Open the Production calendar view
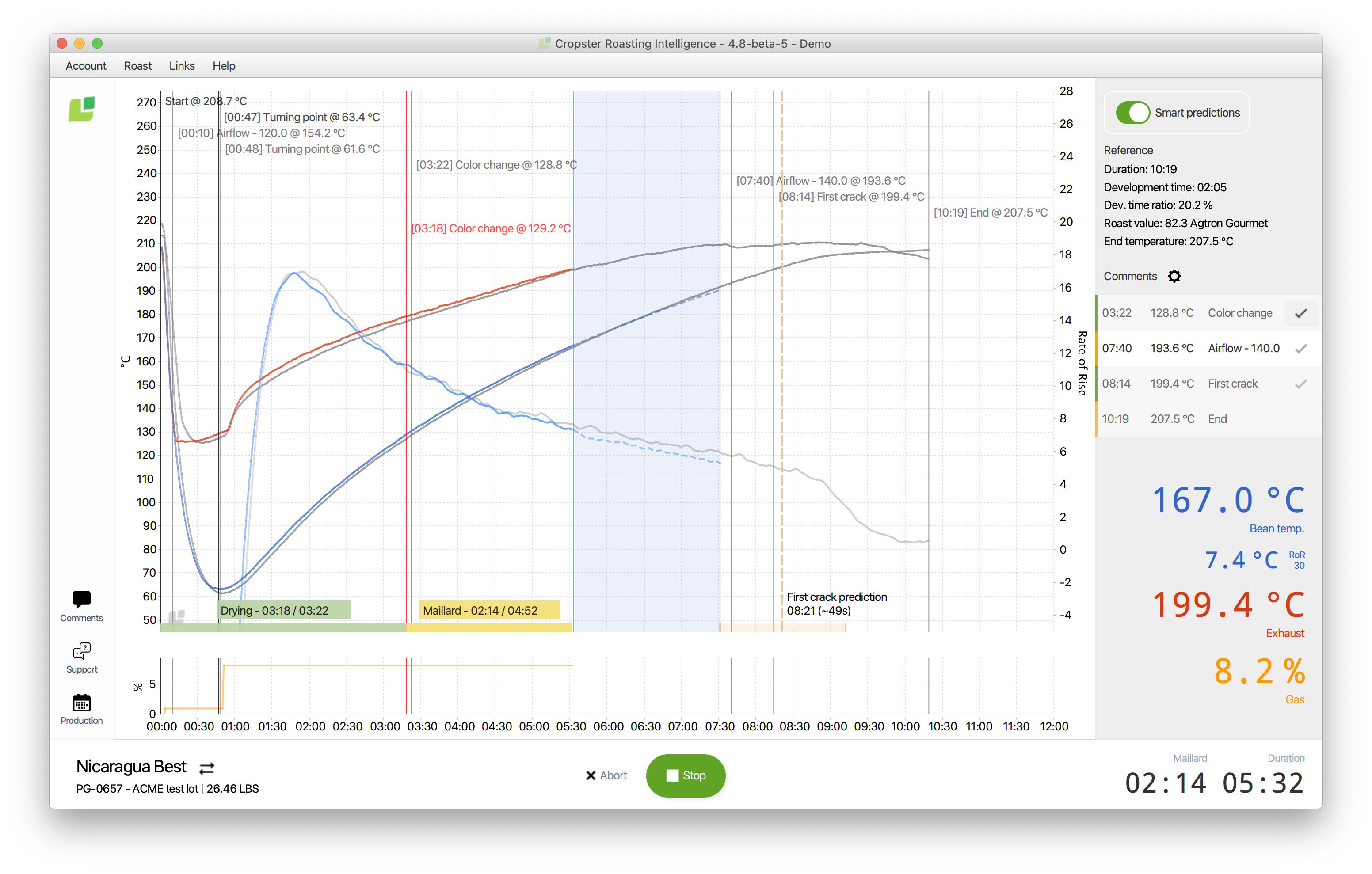Viewport: 1372px width, 874px height. 81,709
